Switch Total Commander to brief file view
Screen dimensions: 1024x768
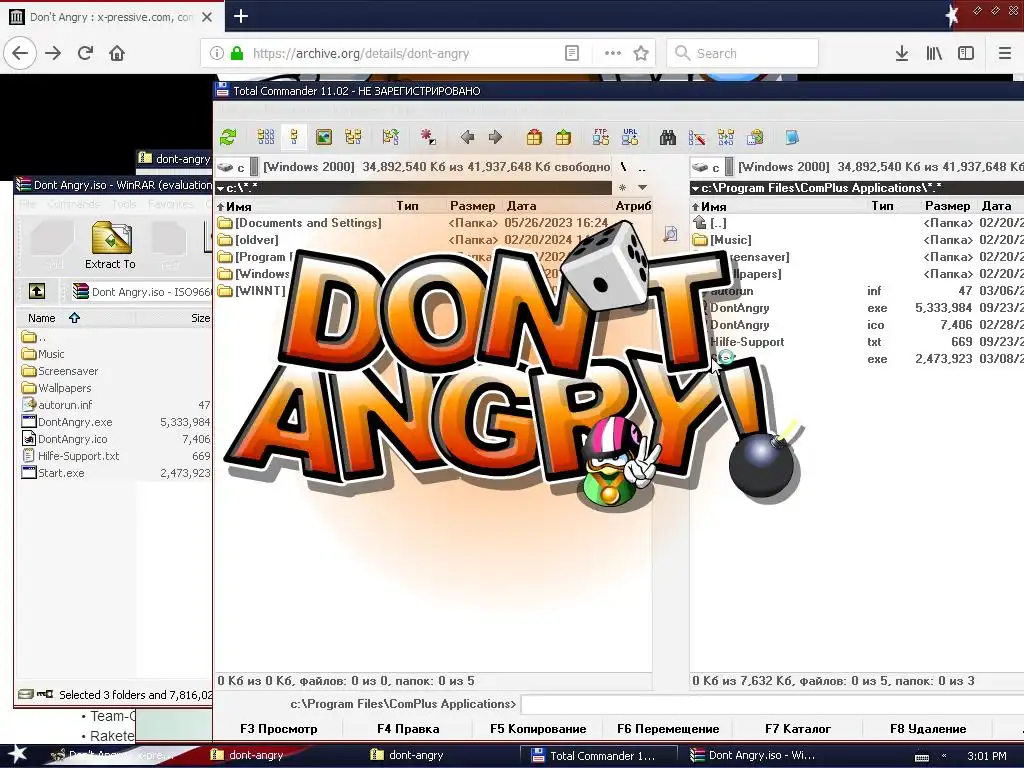point(266,137)
